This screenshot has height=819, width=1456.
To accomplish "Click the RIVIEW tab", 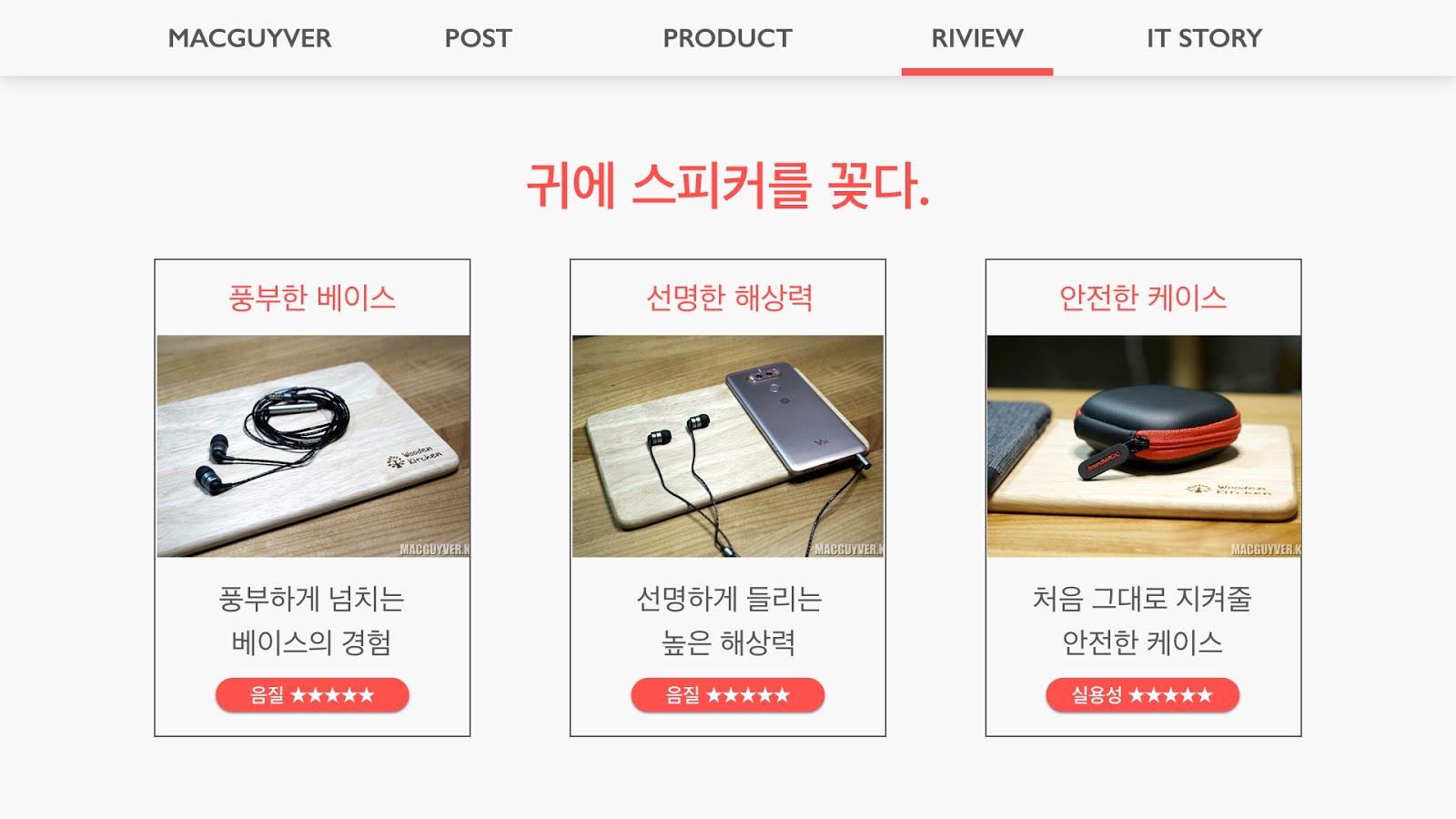I will point(976,38).
